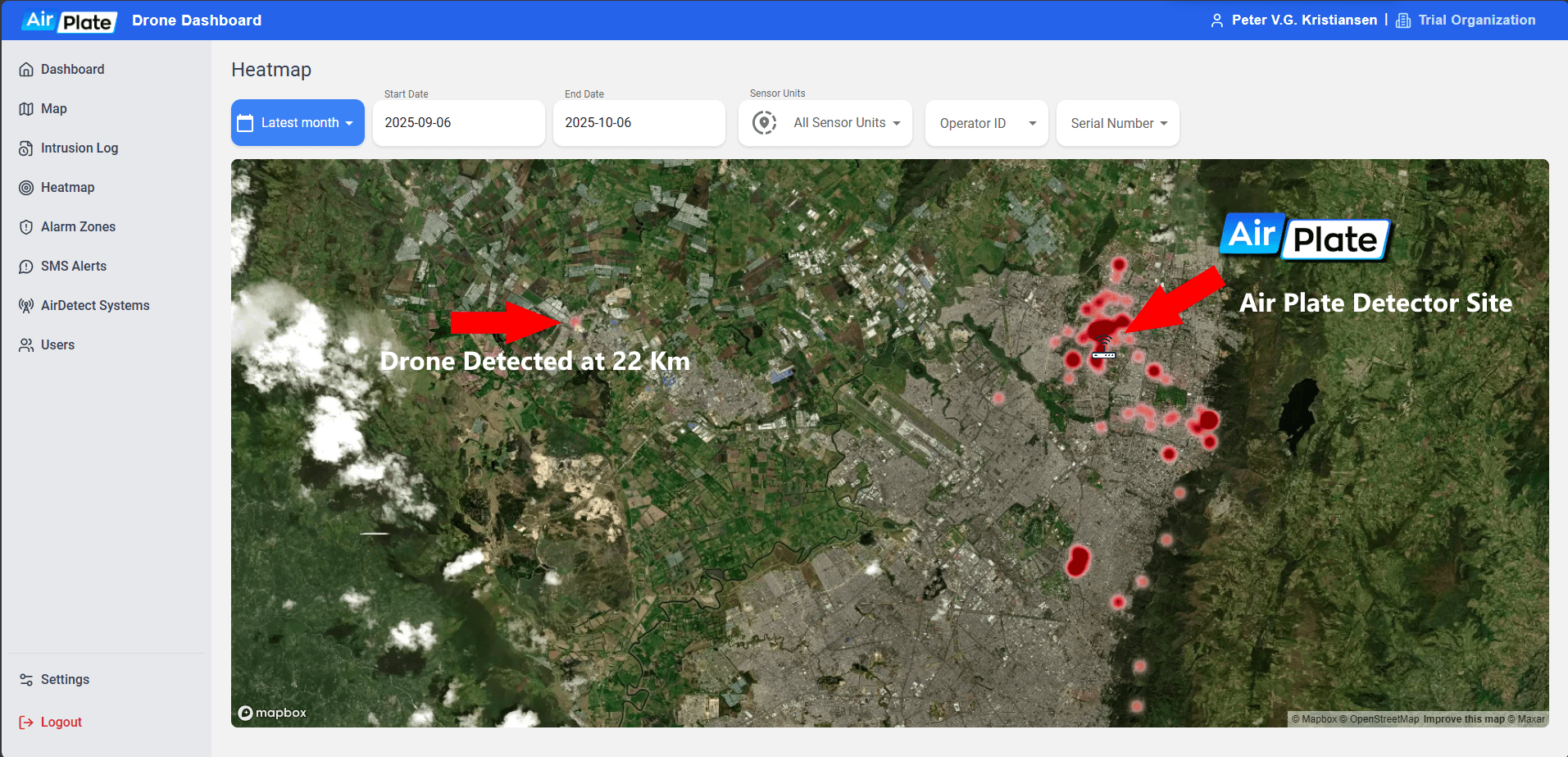Expand the Serial Number dropdown
This screenshot has height=757, width=1568.
tap(1117, 123)
